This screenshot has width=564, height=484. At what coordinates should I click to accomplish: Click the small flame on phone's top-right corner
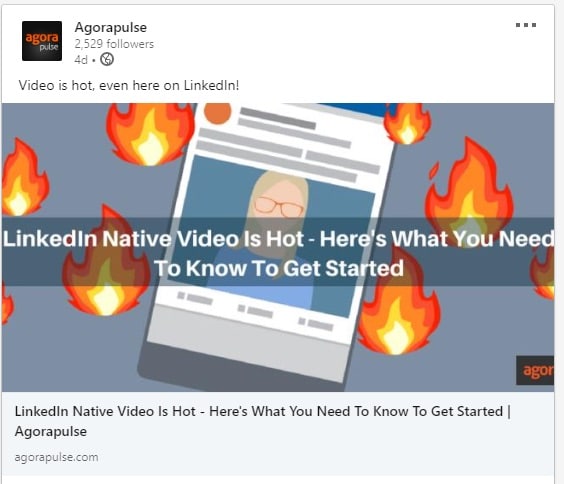407,123
